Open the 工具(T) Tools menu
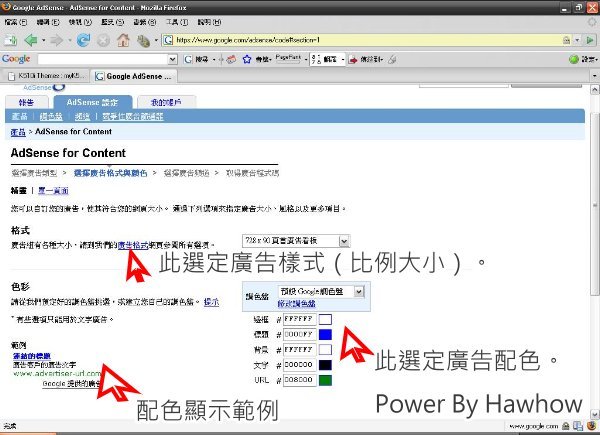This screenshot has width=600, height=435. 177,22
